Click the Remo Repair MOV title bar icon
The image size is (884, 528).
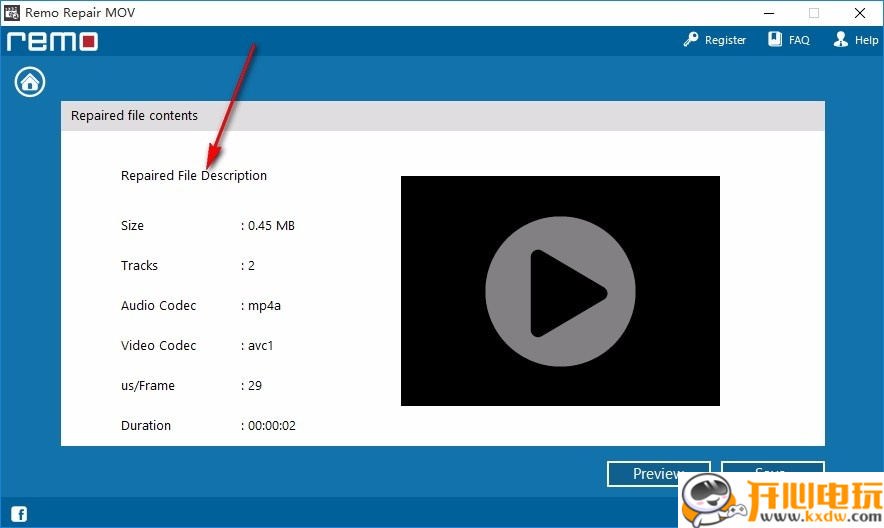point(12,13)
